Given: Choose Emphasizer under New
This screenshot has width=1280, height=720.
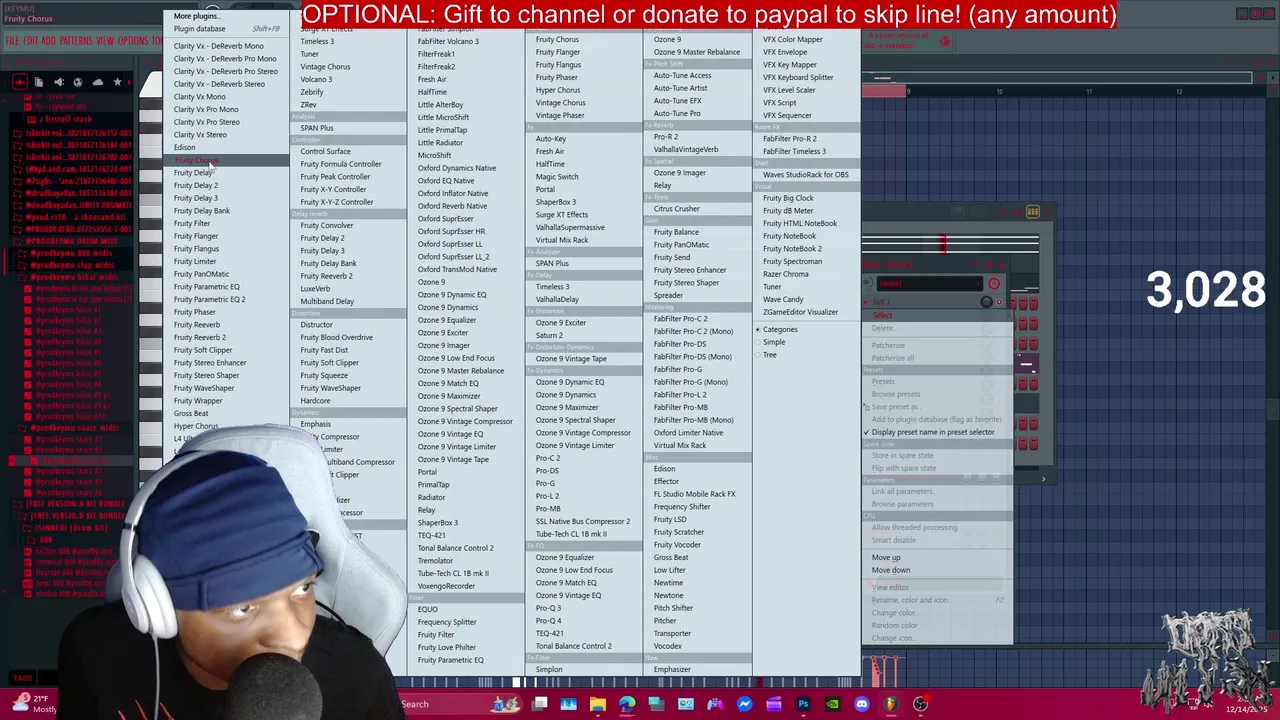Looking at the screenshot, I should (672, 669).
